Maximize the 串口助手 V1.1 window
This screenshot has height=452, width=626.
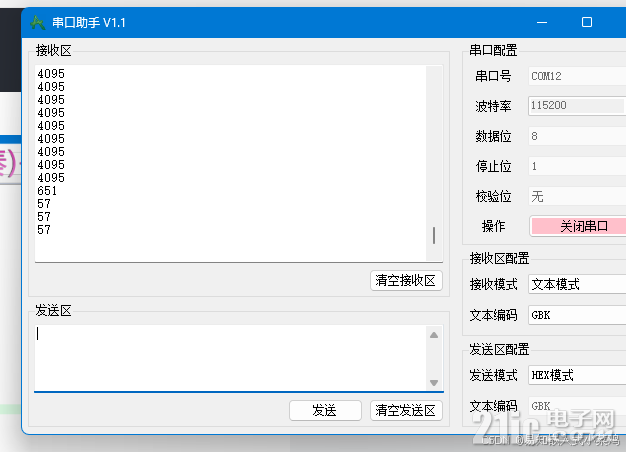tap(587, 22)
